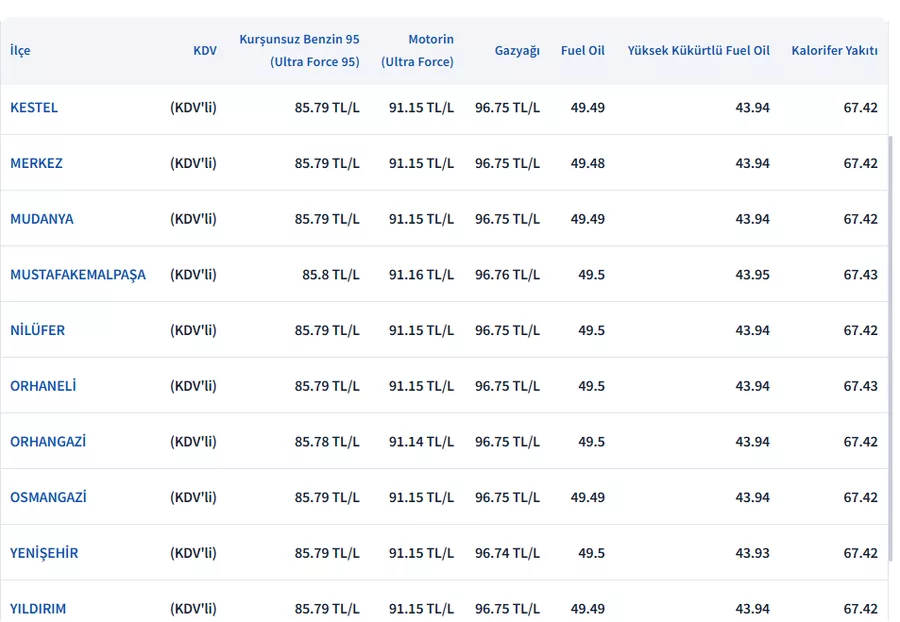The width and height of the screenshot is (900, 622).
Task: Select the MUDANYA district link
Action: click(42, 219)
